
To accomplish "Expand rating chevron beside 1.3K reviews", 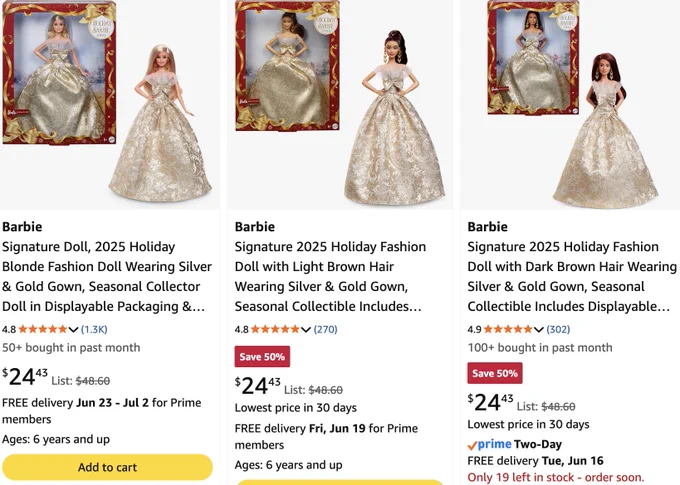I will point(73,330).
